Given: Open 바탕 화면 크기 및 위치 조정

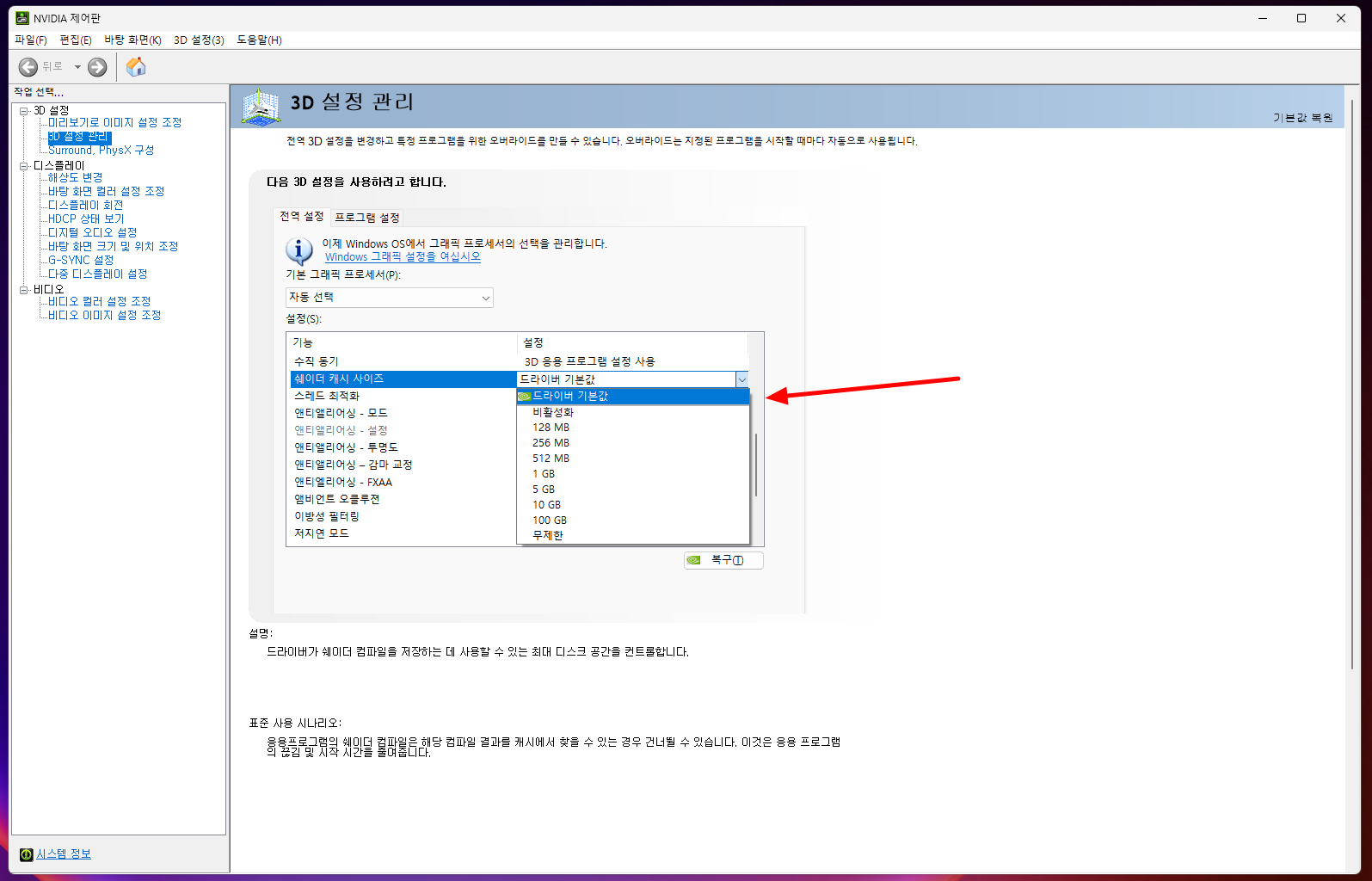Looking at the screenshot, I should (113, 247).
